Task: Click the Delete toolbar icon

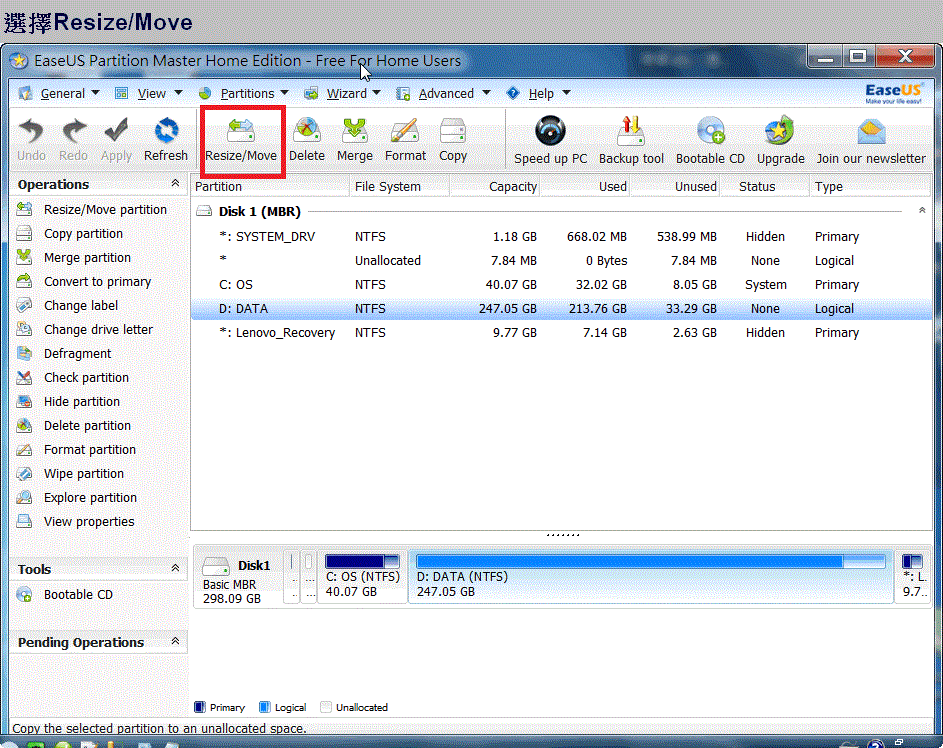Action: pyautogui.click(x=307, y=139)
